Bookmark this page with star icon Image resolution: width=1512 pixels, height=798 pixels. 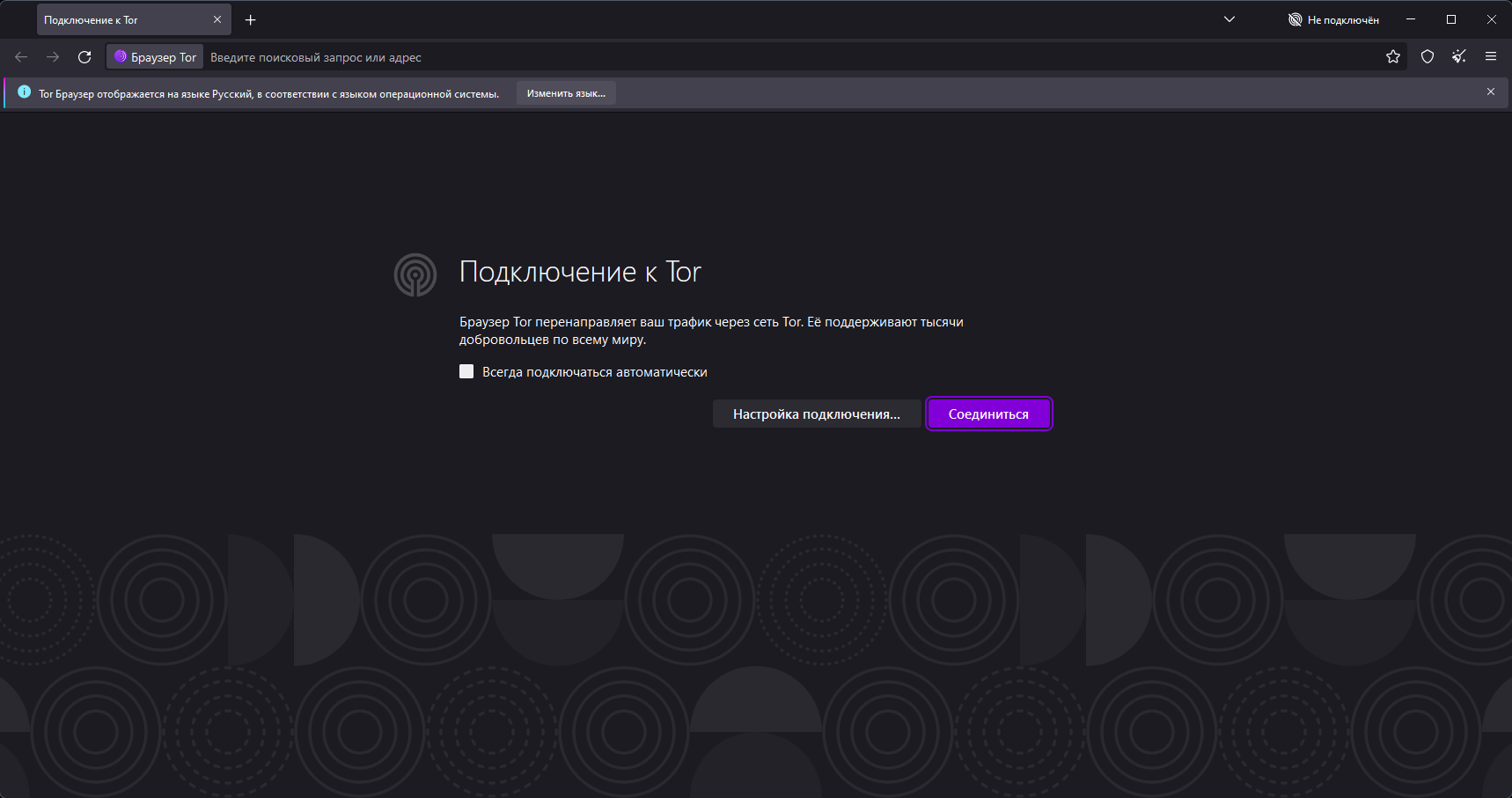pos(1393,57)
